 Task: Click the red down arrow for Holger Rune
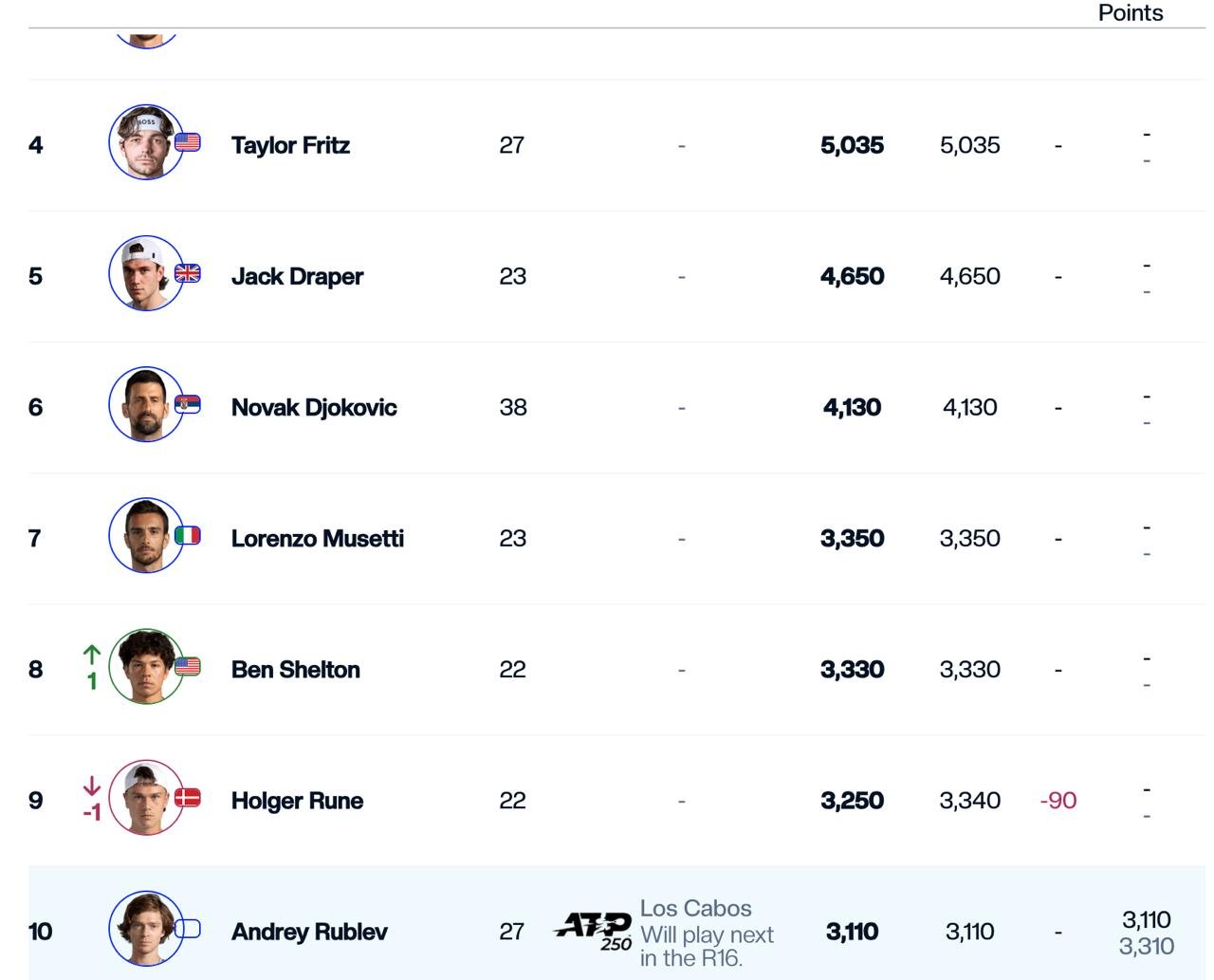tap(92, 786)
